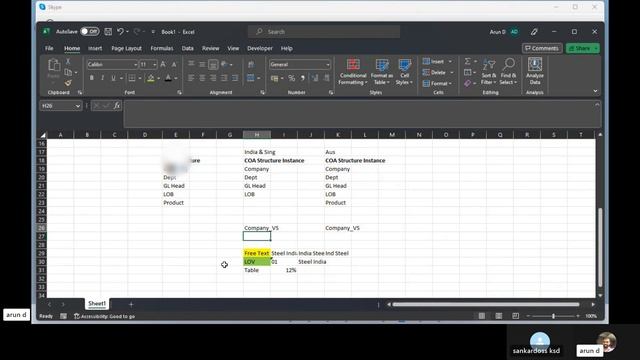
Task: Open Find & Select
Action: click(x=509, y=72)
